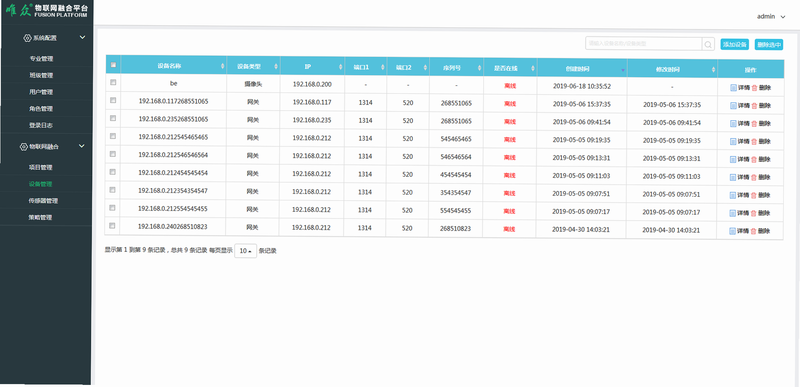This screenshot has height=387, width=800.
Task: Click the Fusion Platform logo
Action: 46,11
